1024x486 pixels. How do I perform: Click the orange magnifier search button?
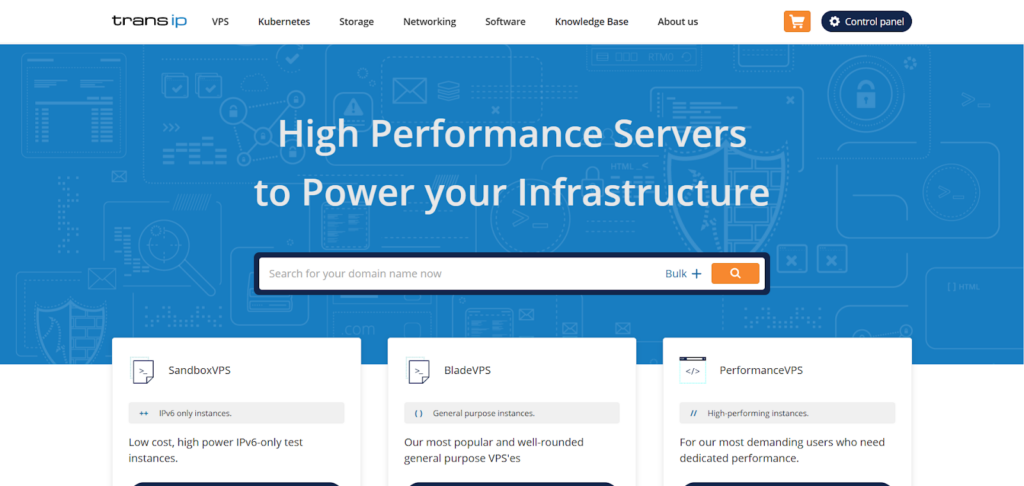735,273
